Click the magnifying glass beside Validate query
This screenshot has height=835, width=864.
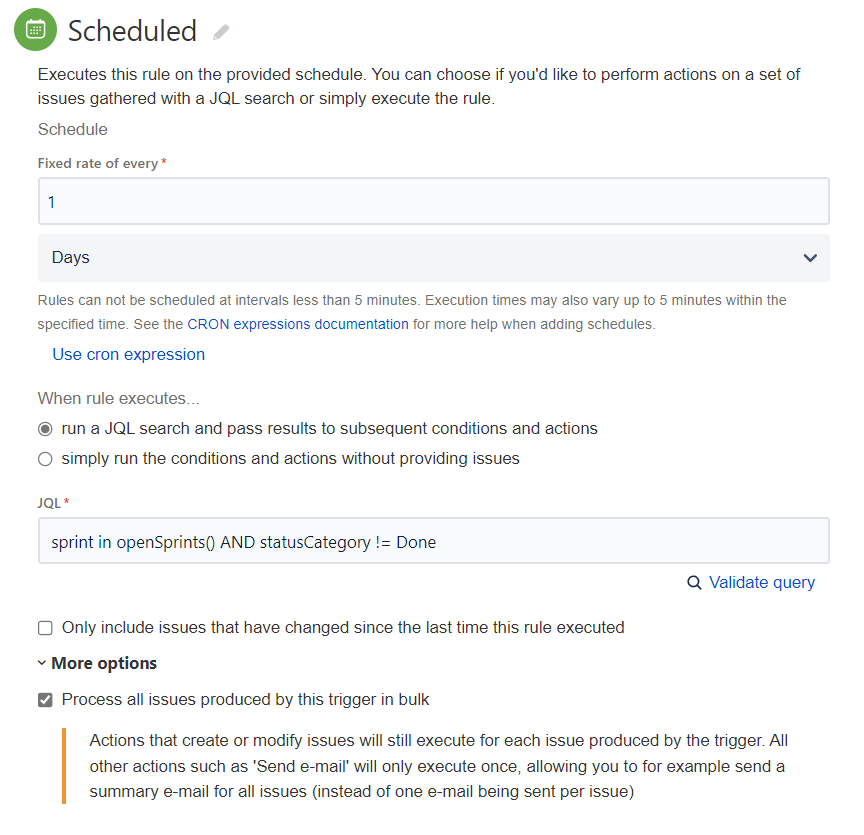click(x=695, y=582)
